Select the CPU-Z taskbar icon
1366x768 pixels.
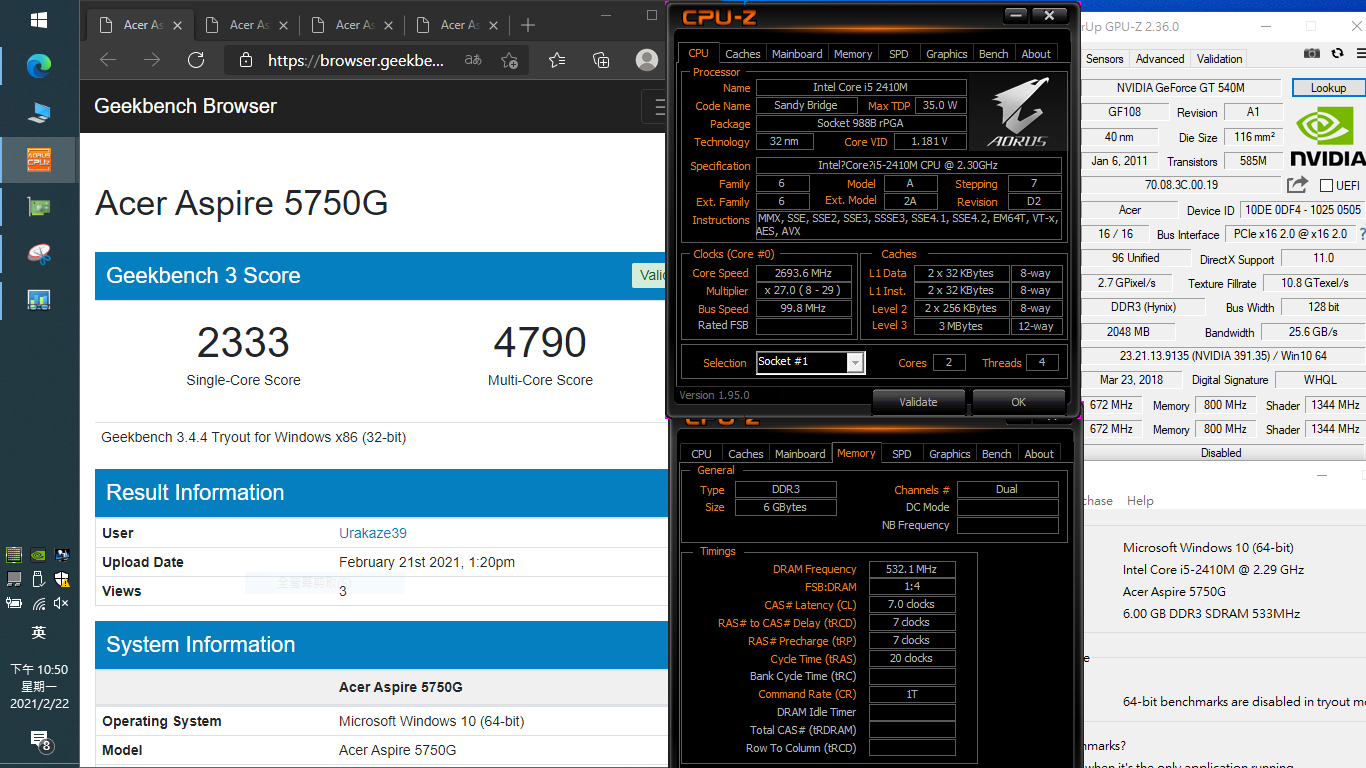pyautogui.click(x=39, y=160)
